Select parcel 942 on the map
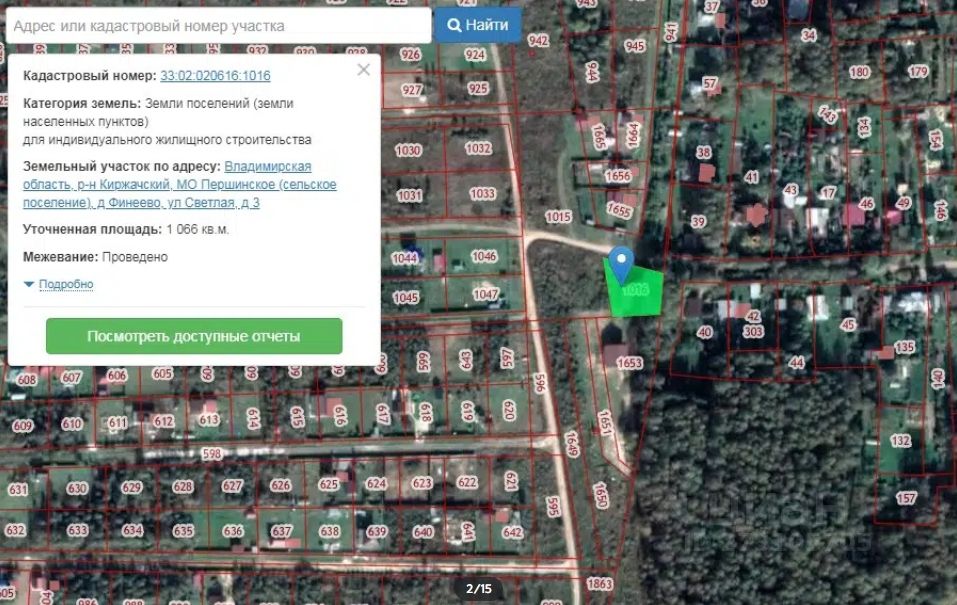Image resolution: width=957 pixels, height=605 pixels. pos(538,41)
